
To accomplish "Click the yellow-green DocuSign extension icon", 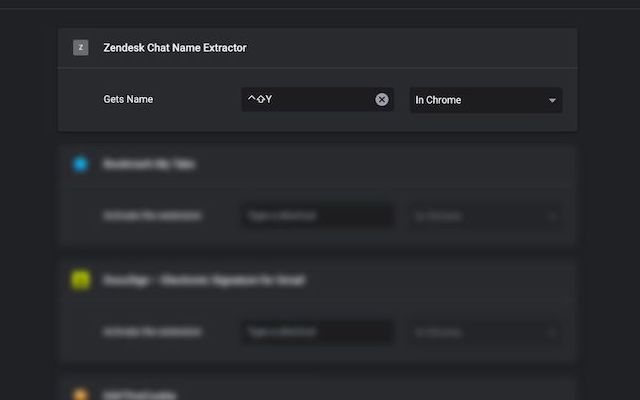I will click(81, 280).
